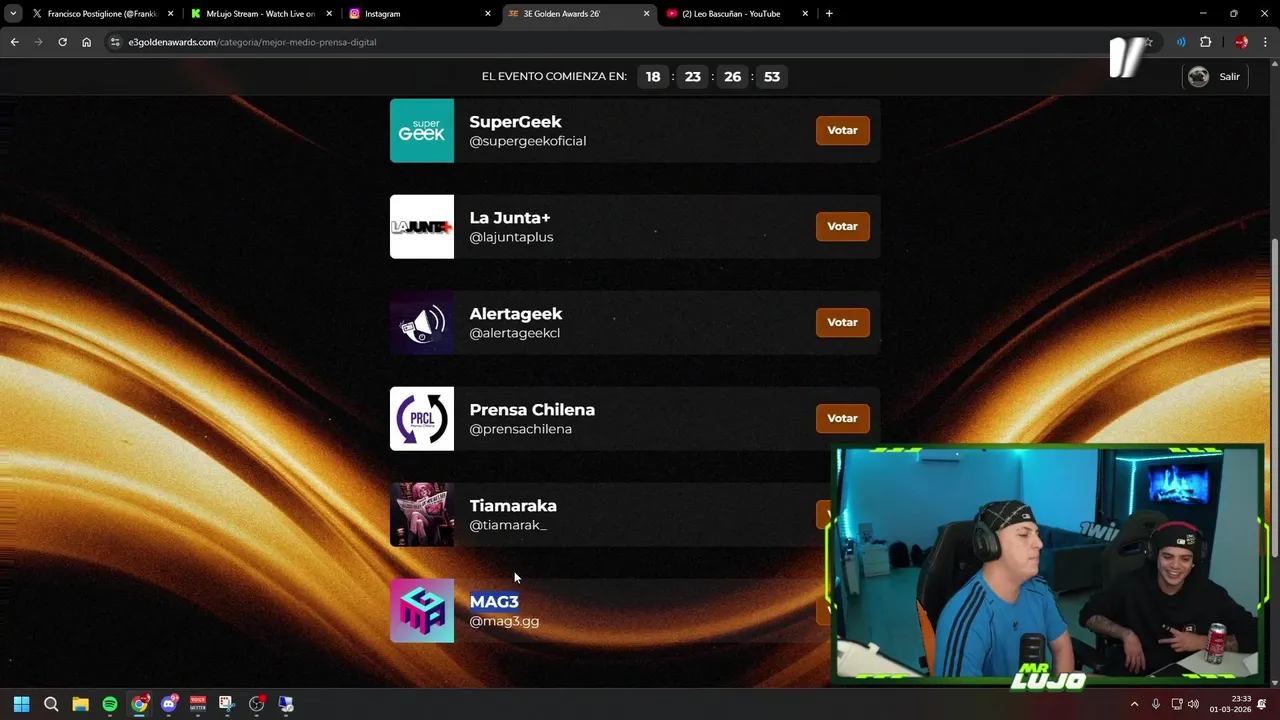Open Windows taskbar search

[51, 704]
